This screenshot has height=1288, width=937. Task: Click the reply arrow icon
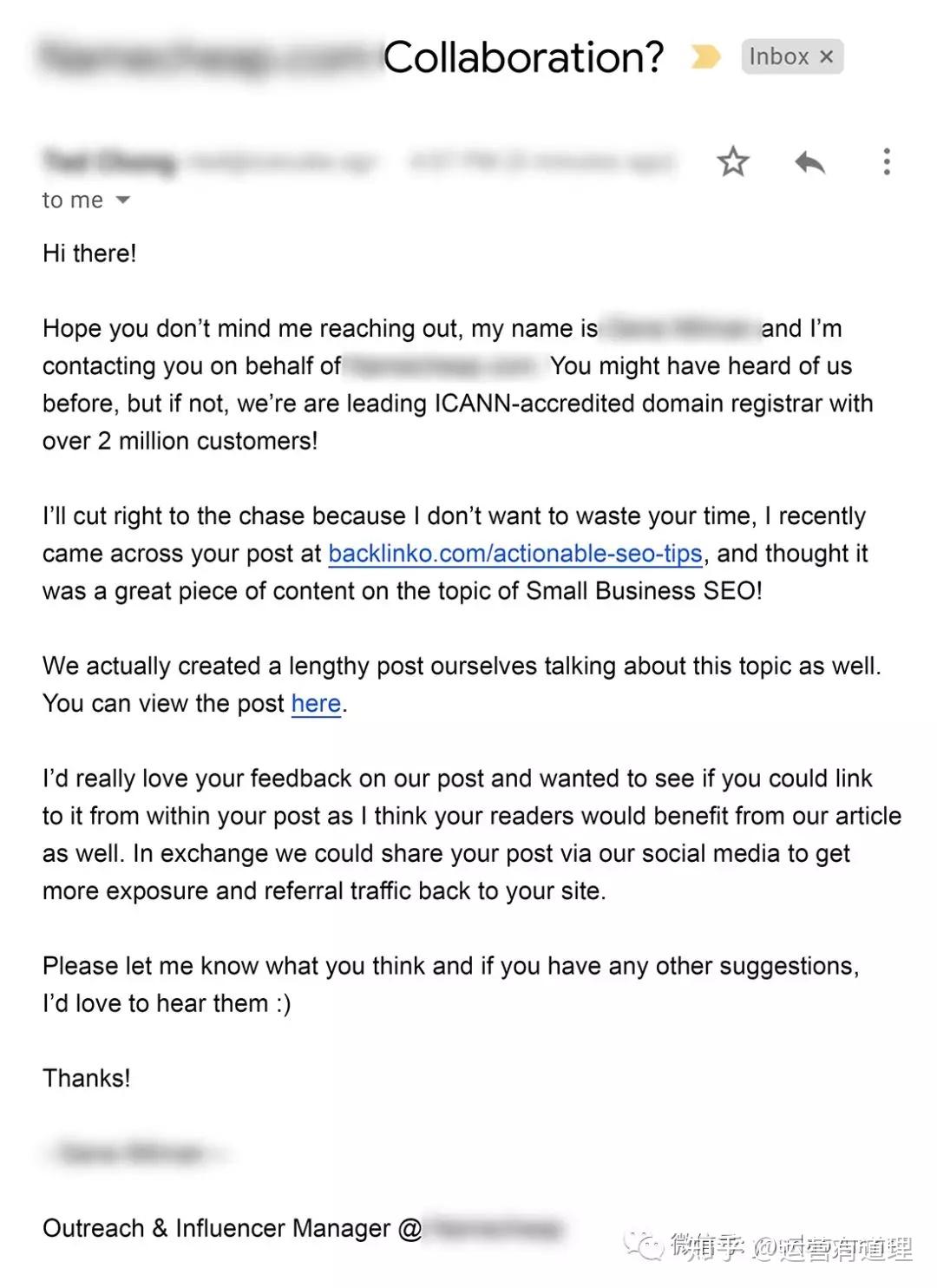[x=809, y=161]
